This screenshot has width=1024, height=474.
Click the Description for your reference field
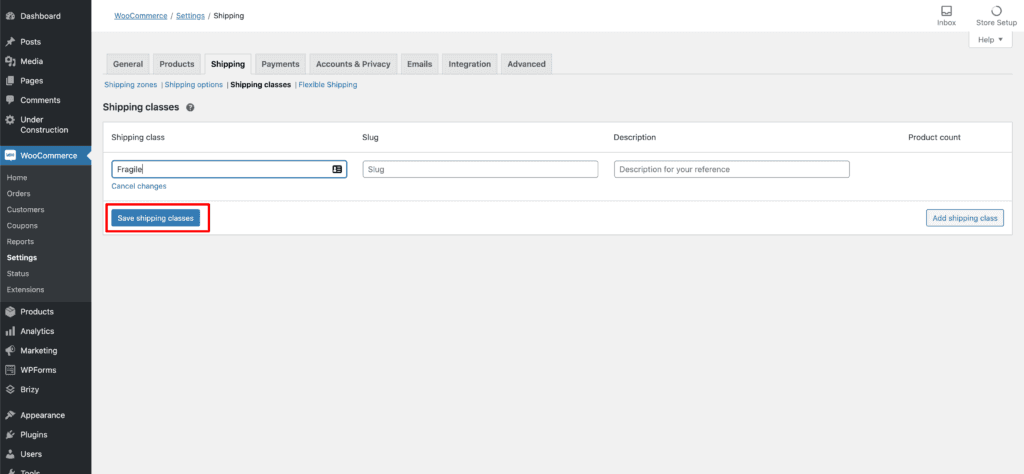click(732, 169)
